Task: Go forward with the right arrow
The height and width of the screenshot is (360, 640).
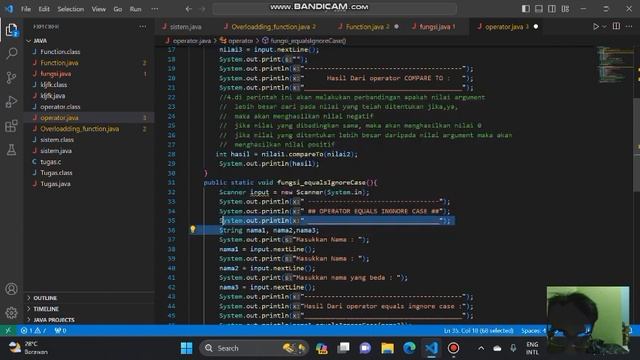Action: 202,9
